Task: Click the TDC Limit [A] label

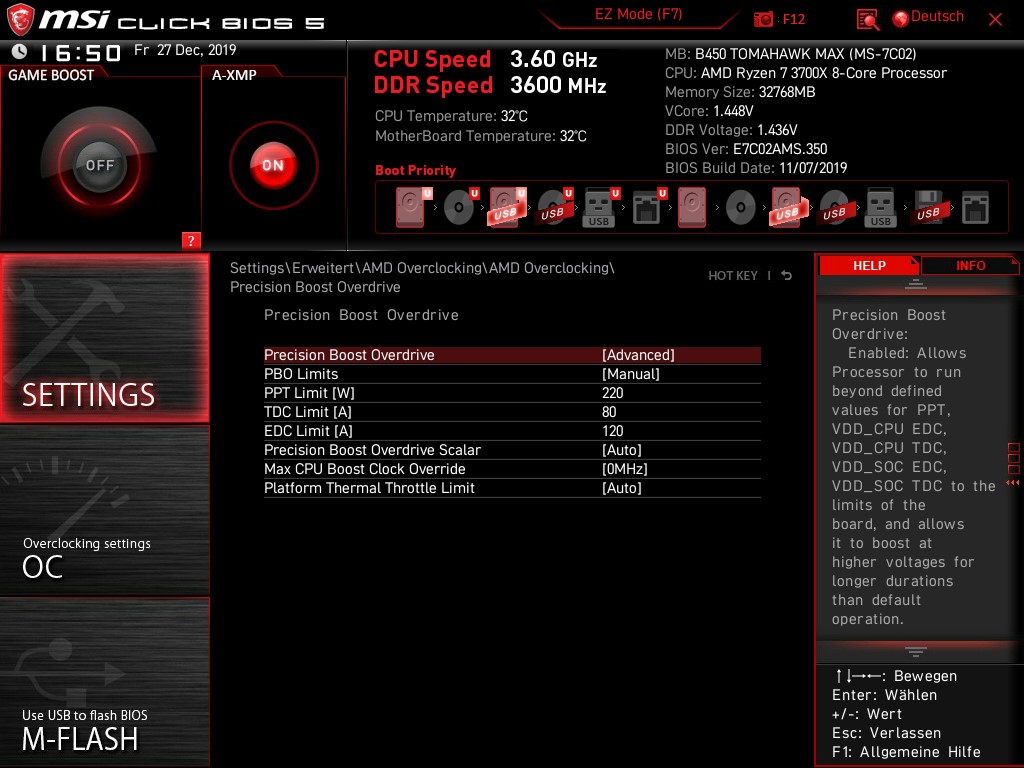Action: 308,412
